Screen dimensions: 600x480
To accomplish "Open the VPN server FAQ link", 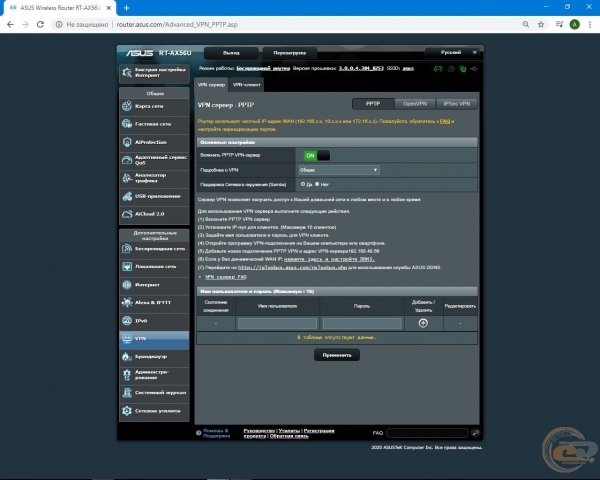I will tap(226, 277).
